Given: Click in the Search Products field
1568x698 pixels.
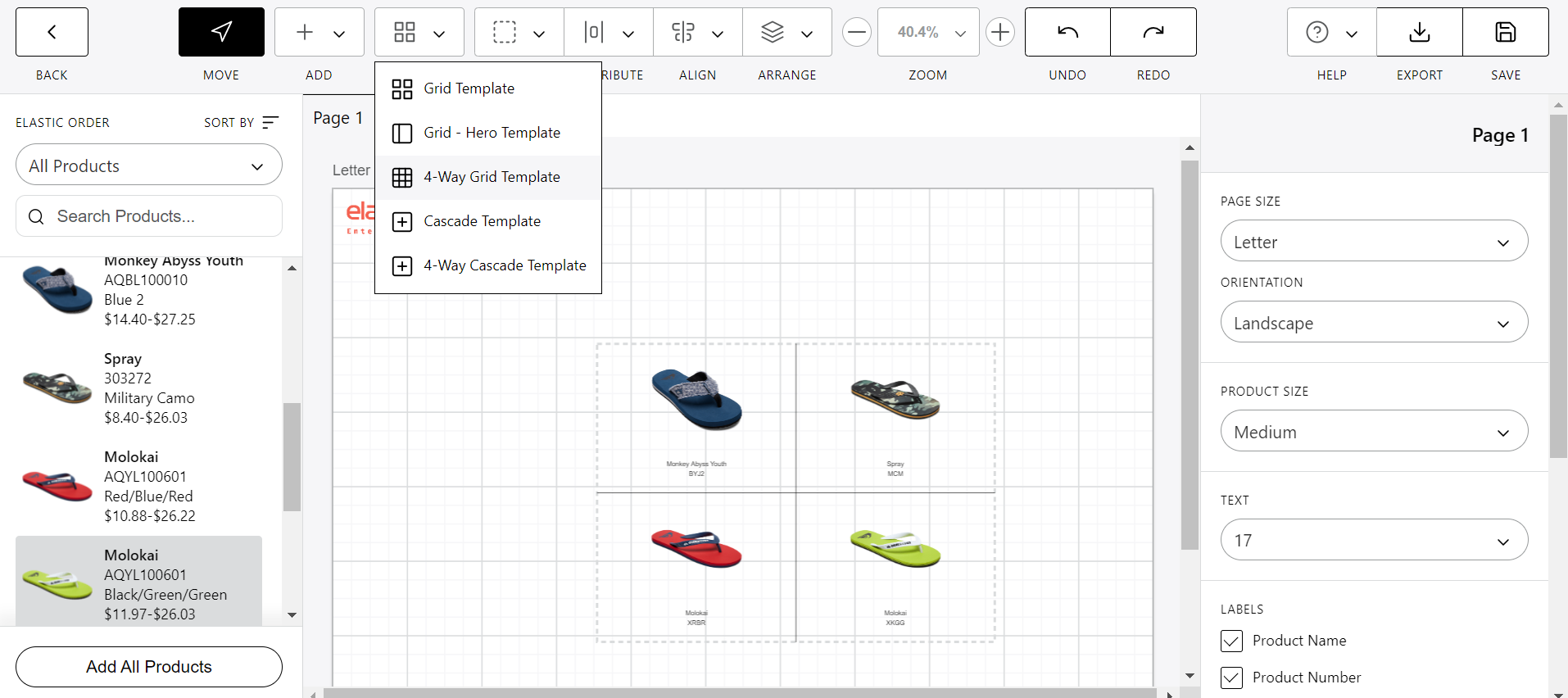Looking at the screenshot, I should pyautogui.click(x=149, y=216).
